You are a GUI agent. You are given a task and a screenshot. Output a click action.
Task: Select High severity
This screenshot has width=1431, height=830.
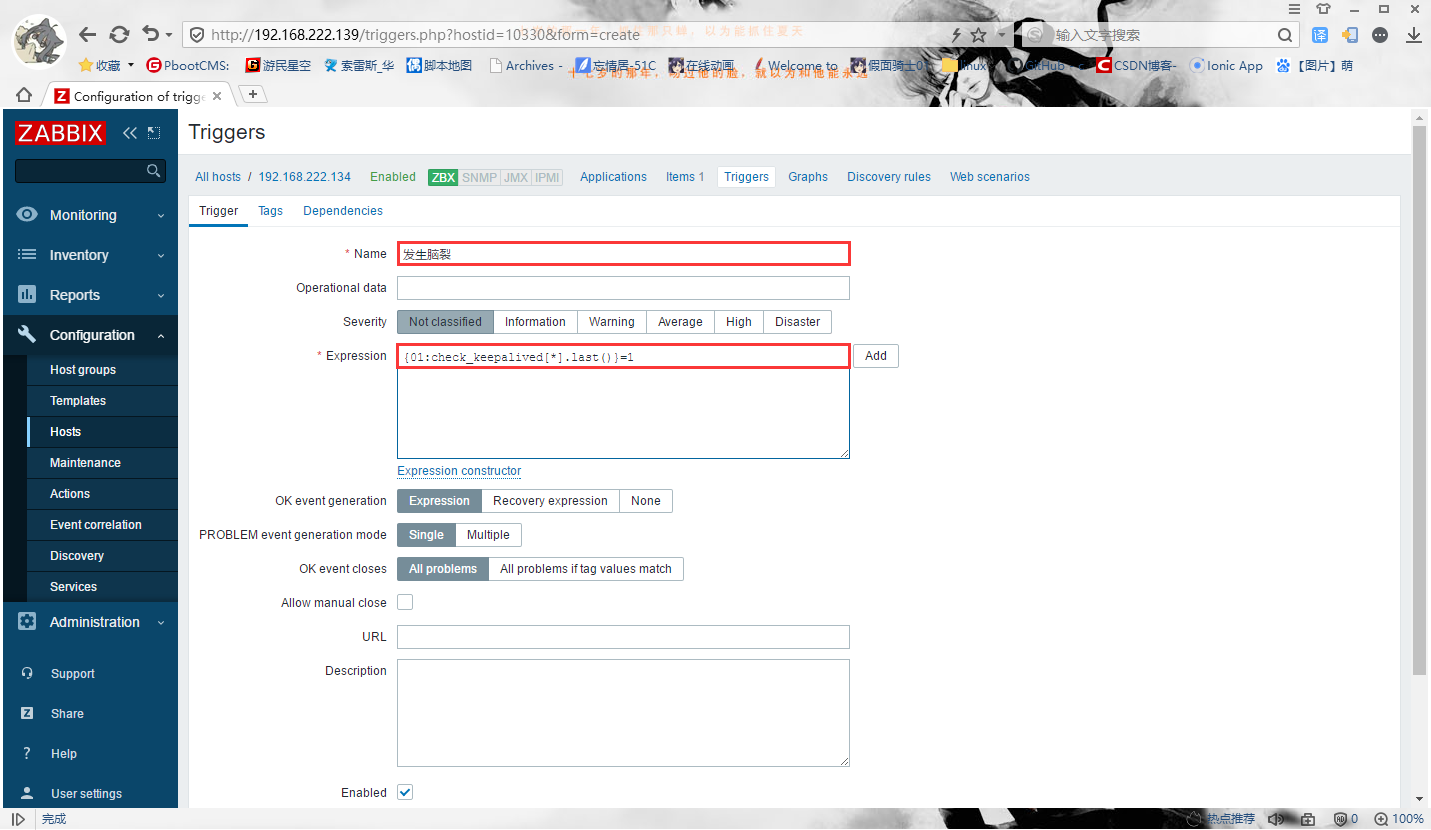(739, 322)
